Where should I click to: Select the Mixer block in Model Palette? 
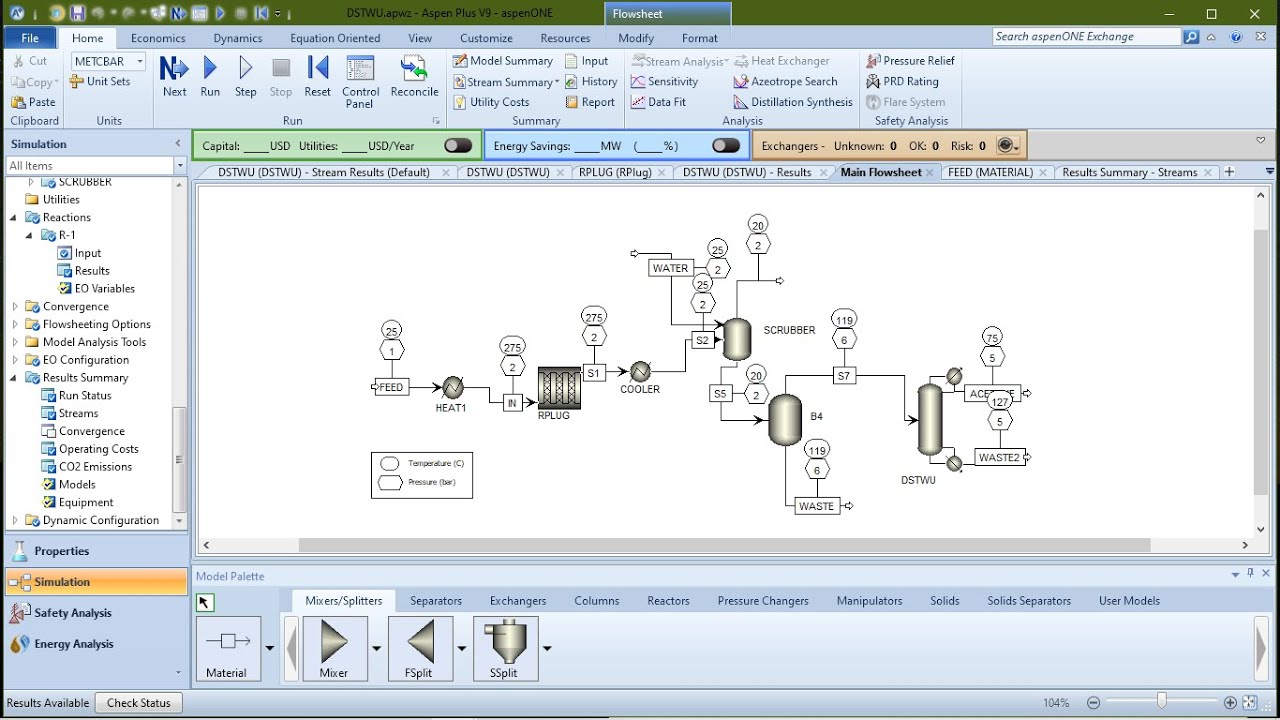point(334,648)
